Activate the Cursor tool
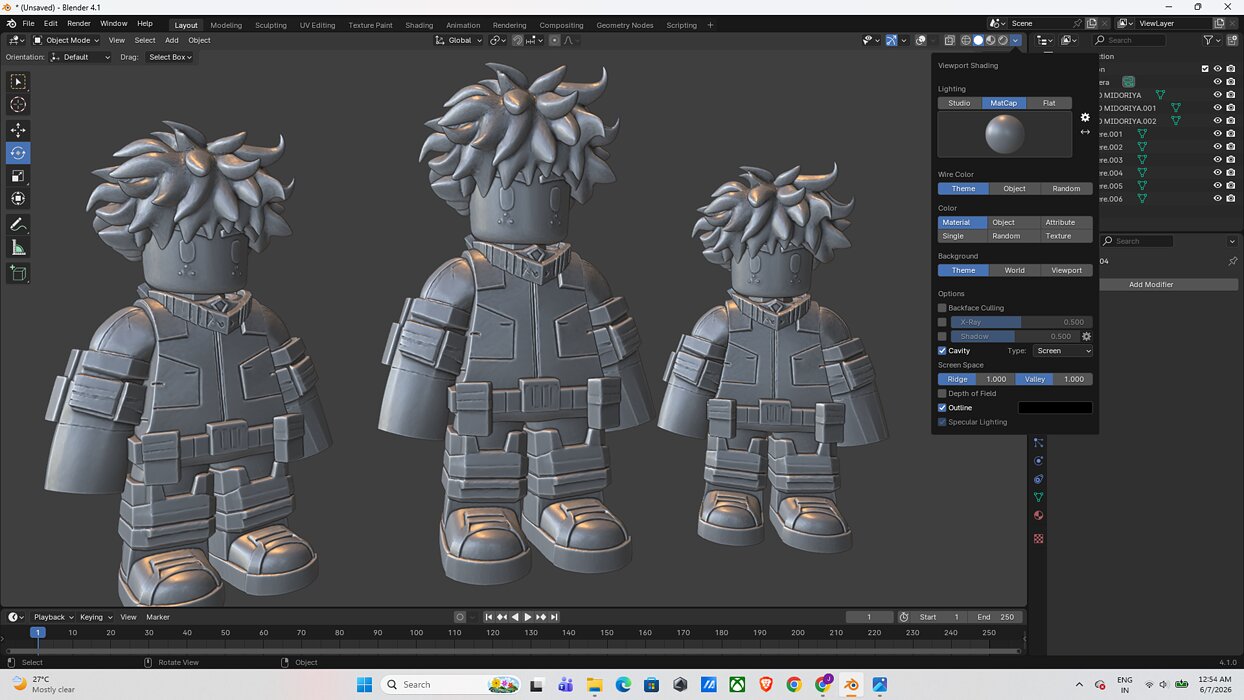 click(x=18, y=105)
